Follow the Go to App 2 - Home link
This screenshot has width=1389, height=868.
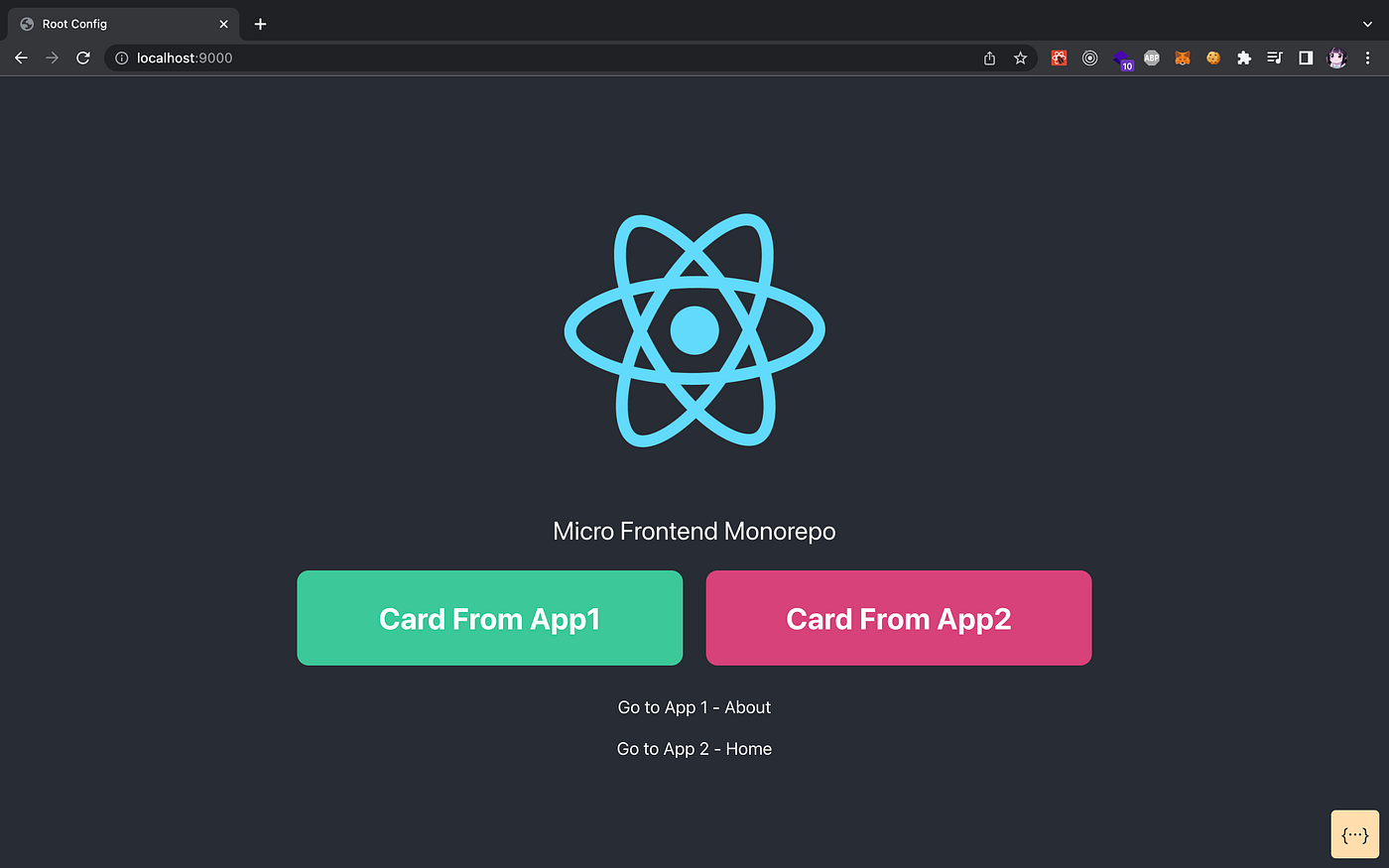point(694,749)
